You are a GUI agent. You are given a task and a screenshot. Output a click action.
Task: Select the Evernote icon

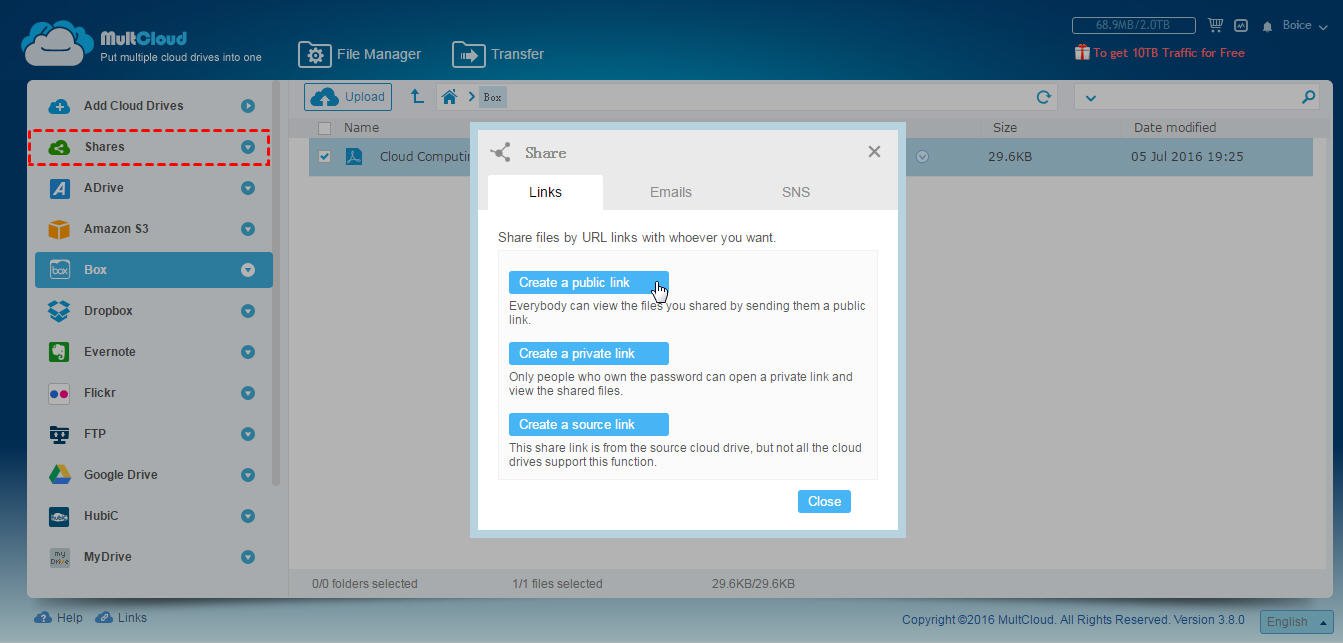click(x=59, y=352)
